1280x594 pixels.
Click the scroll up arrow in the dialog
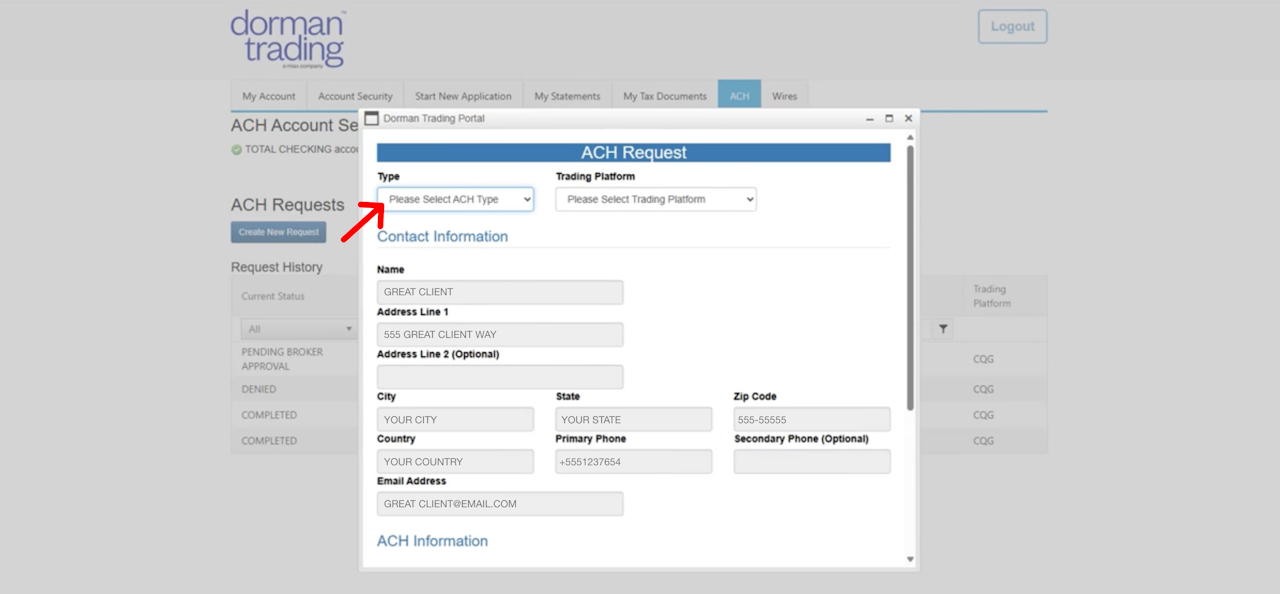tap(910, 138)
